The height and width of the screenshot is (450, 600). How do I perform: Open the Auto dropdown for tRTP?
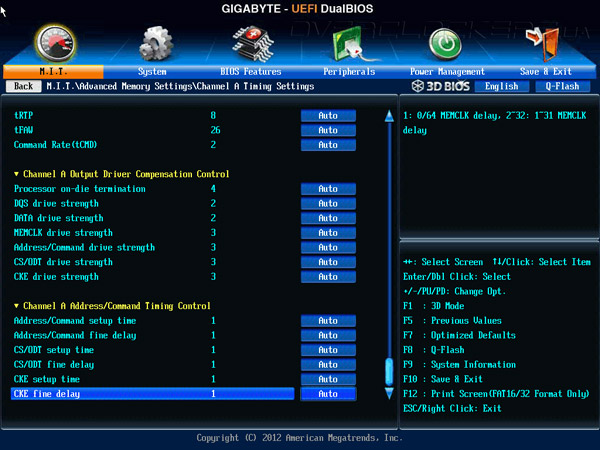(x=328, y=116)
